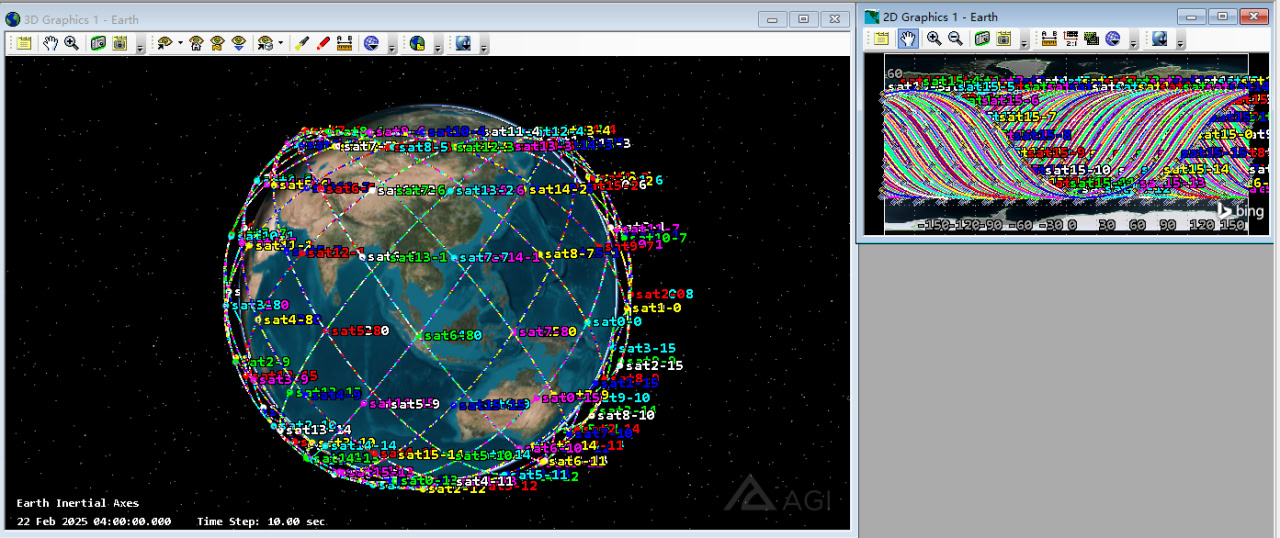This screenshot has height=538, width=1280.
Task: Click the Bing logo on the 2D map
Action: (x=1239, y=211)
